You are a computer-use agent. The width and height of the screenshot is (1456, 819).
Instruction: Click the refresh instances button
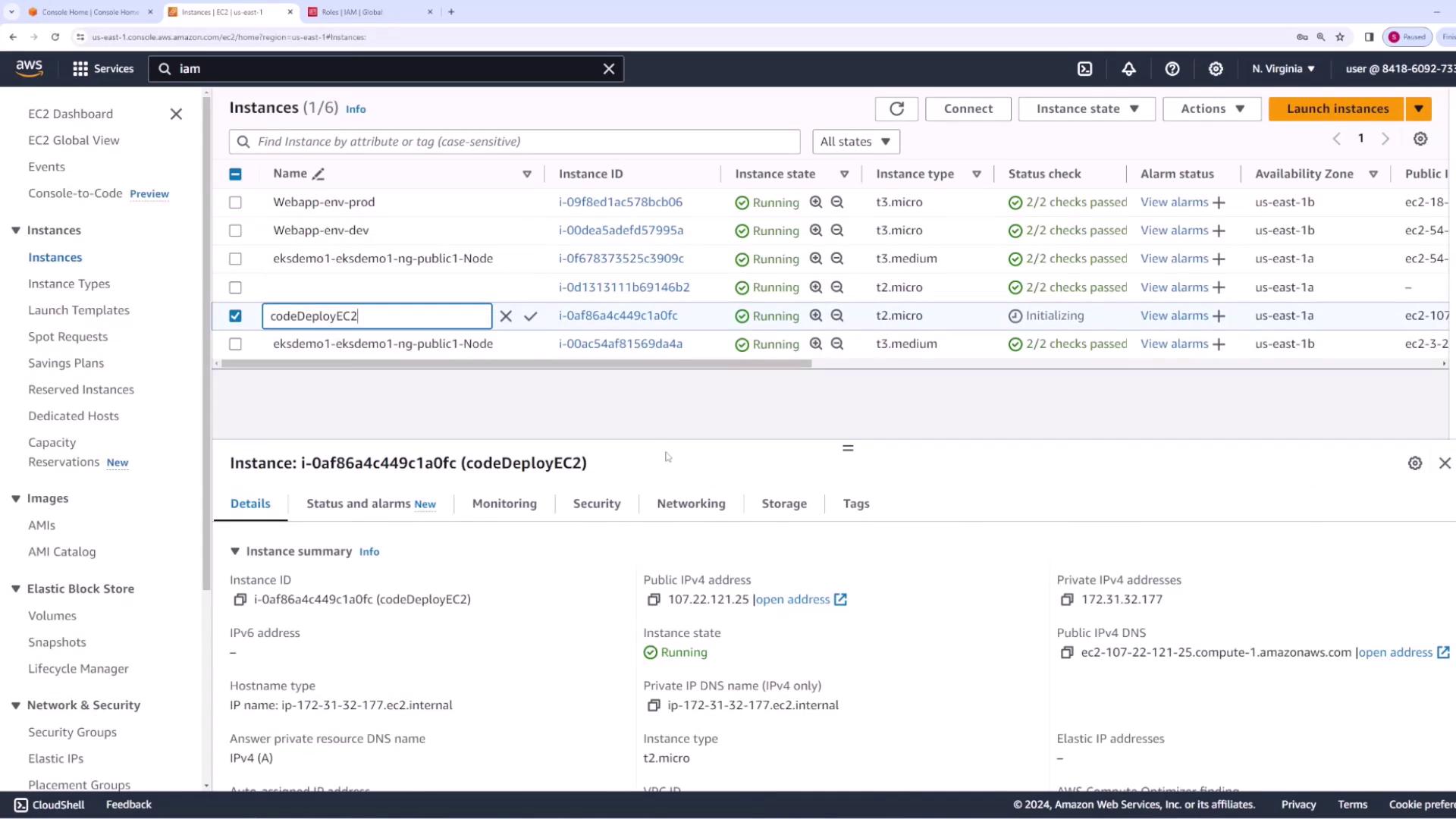coord(896,109)
